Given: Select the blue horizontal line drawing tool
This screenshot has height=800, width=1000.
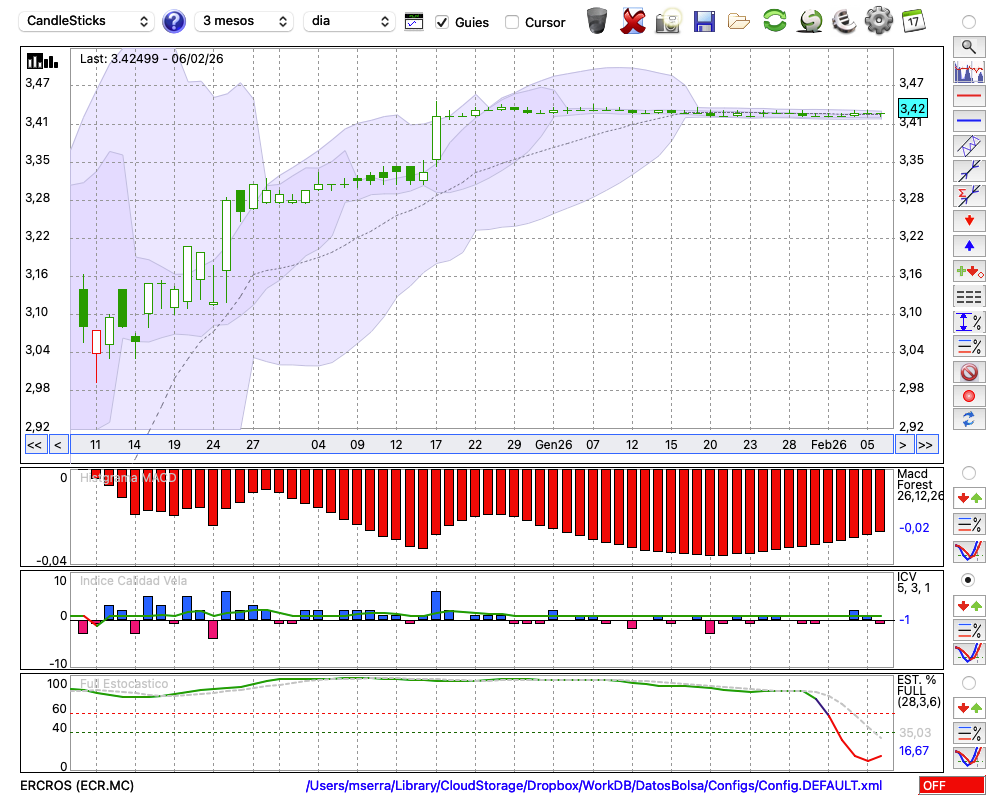Looking at the screenshot, I should click(x=968, y=121).
